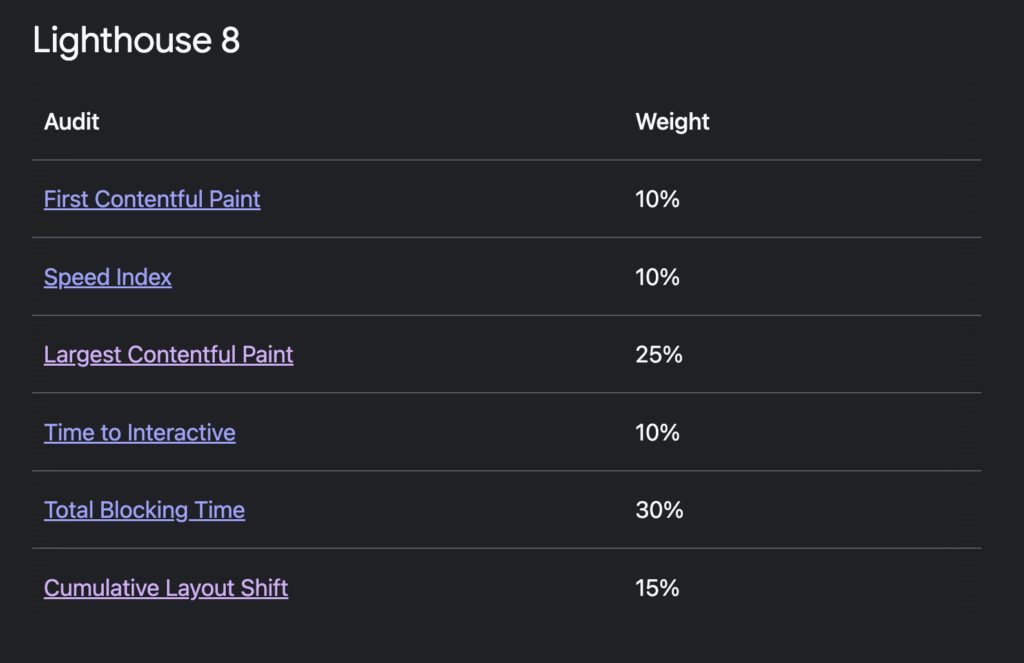This screenshot has width=1024, height=663.
Task: Open the Largest Contentful Paint link
Action: 168,355
